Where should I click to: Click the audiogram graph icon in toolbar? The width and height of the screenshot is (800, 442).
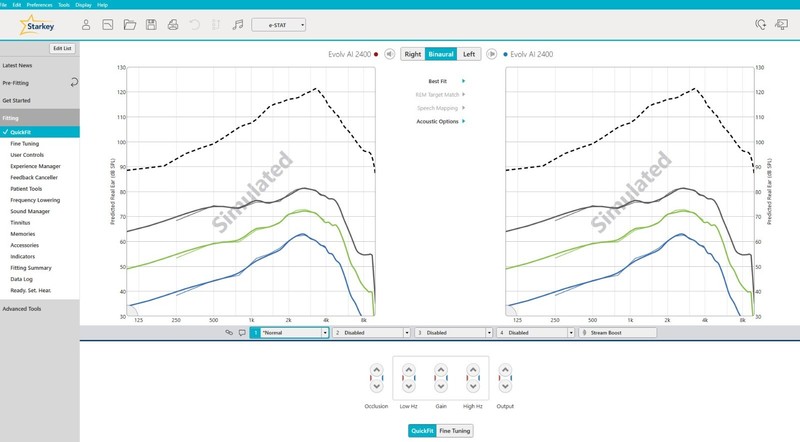(x=108, y=24)
